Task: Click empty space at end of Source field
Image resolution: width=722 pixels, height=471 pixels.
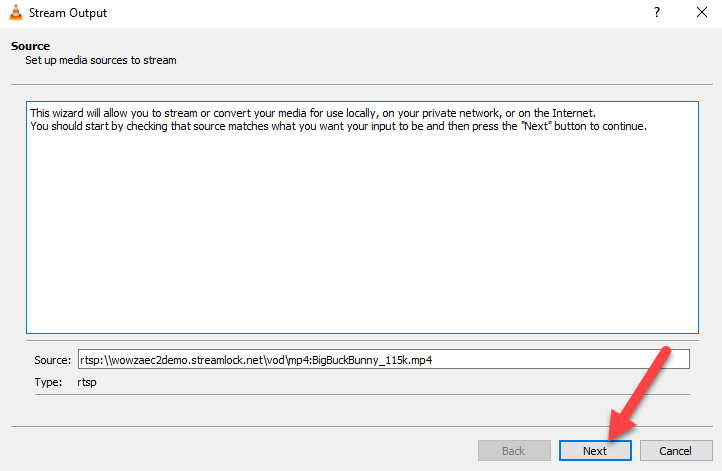Action: click(562, 360)
